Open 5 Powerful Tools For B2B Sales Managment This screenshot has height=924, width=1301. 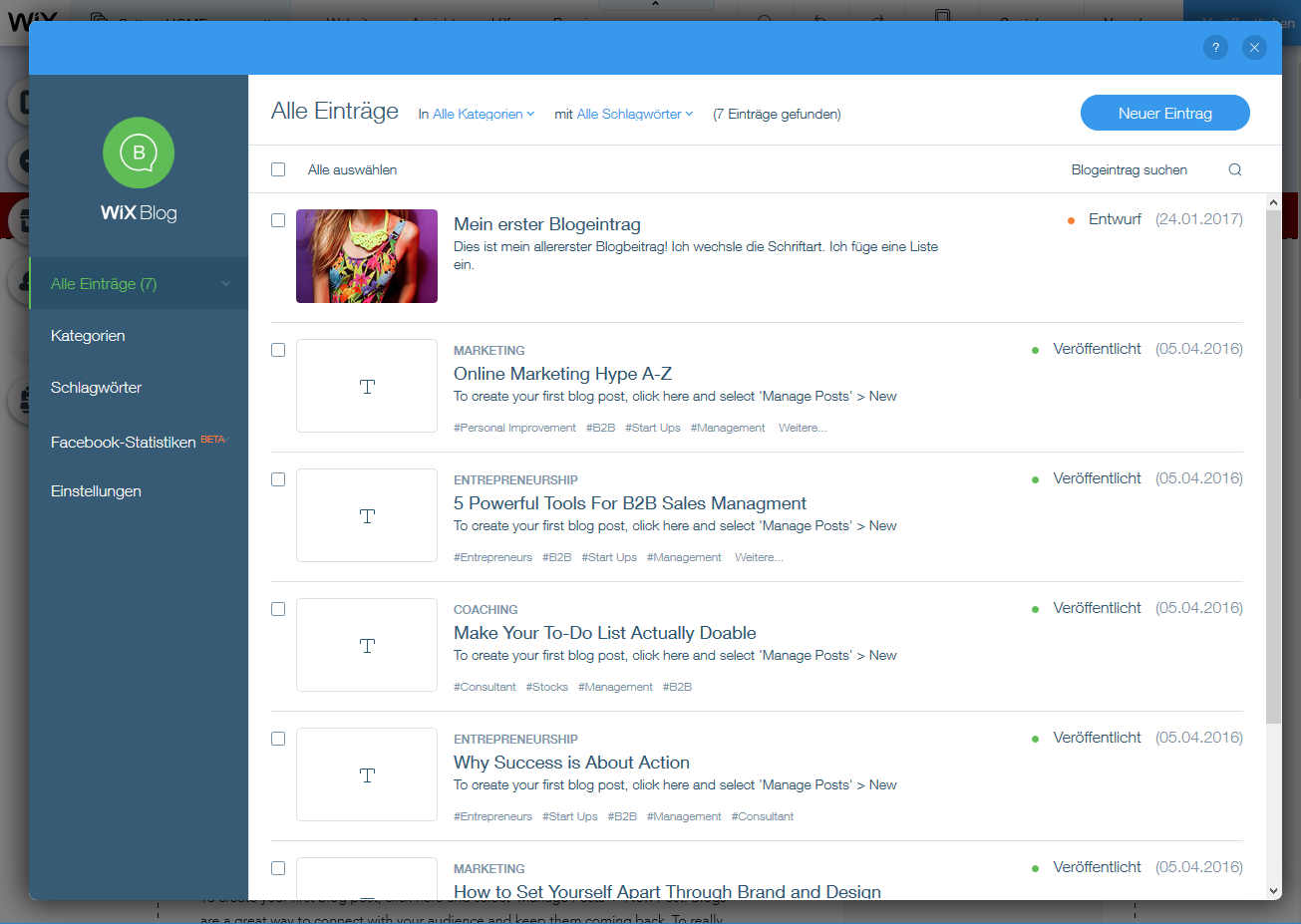click(x=630, y=503)
